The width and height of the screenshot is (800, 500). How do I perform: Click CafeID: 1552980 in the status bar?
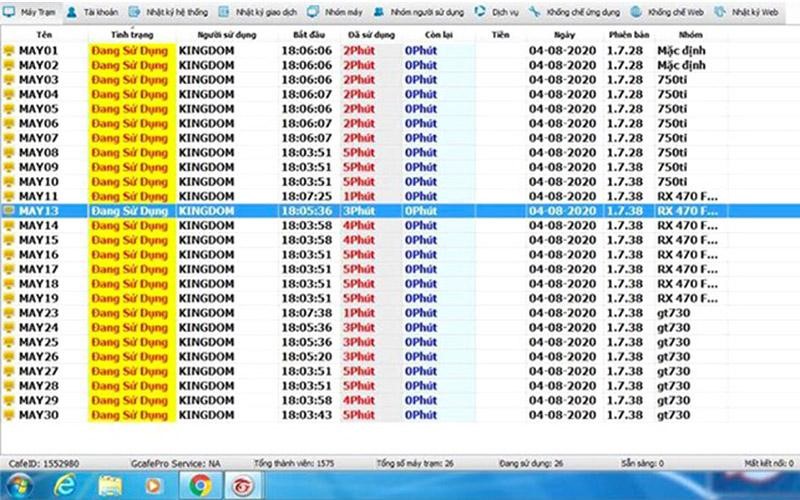[x=44, y=463]
